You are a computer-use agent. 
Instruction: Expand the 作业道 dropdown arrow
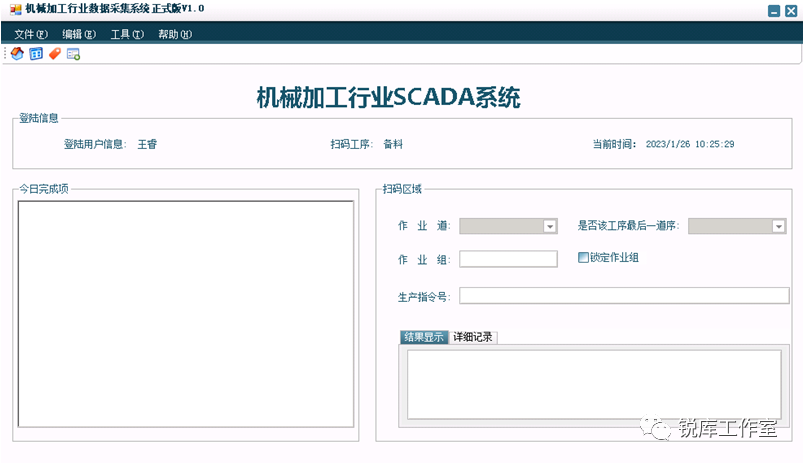(x=550, y=226)
